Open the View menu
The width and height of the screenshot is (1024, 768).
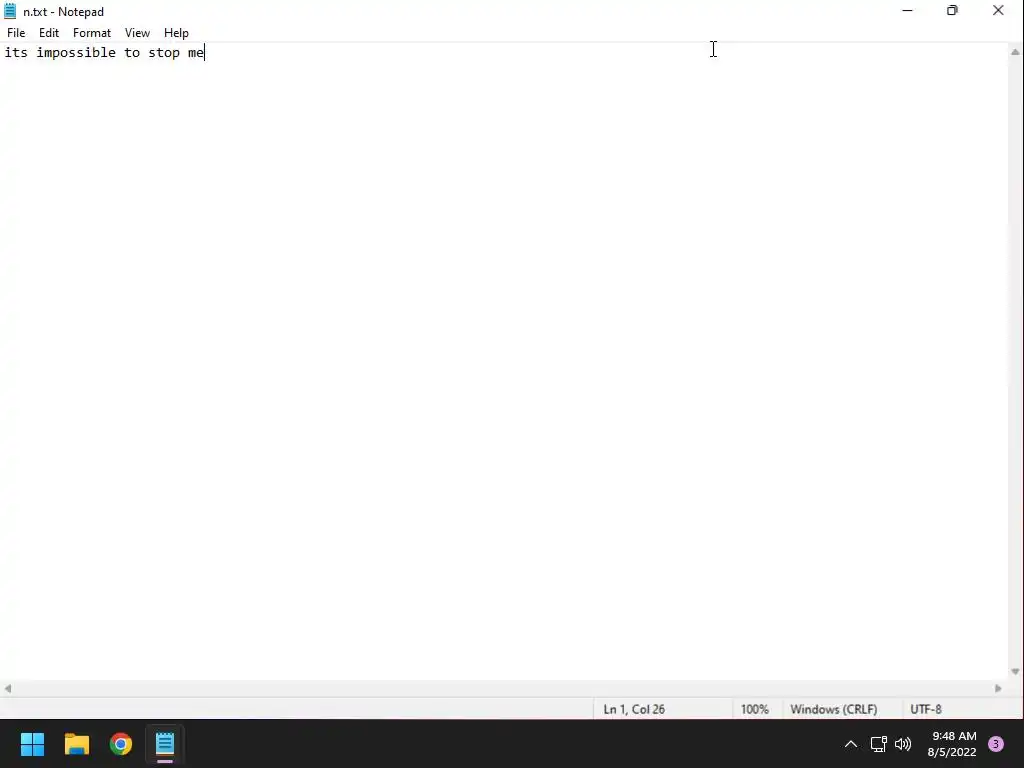pyautogui.click(x=137, y=33)
